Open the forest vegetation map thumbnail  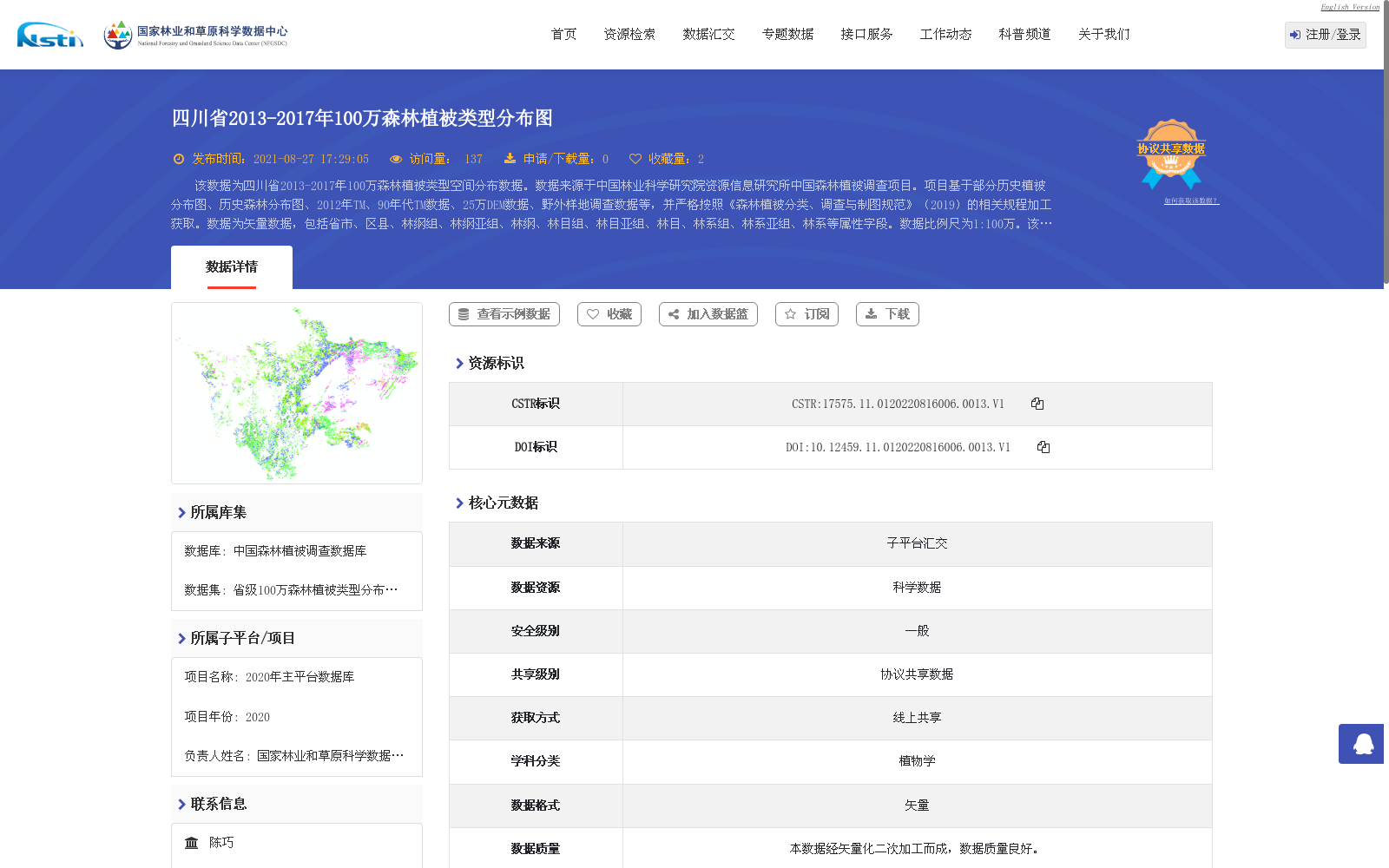pyautogui.click(x=297, y=393)
